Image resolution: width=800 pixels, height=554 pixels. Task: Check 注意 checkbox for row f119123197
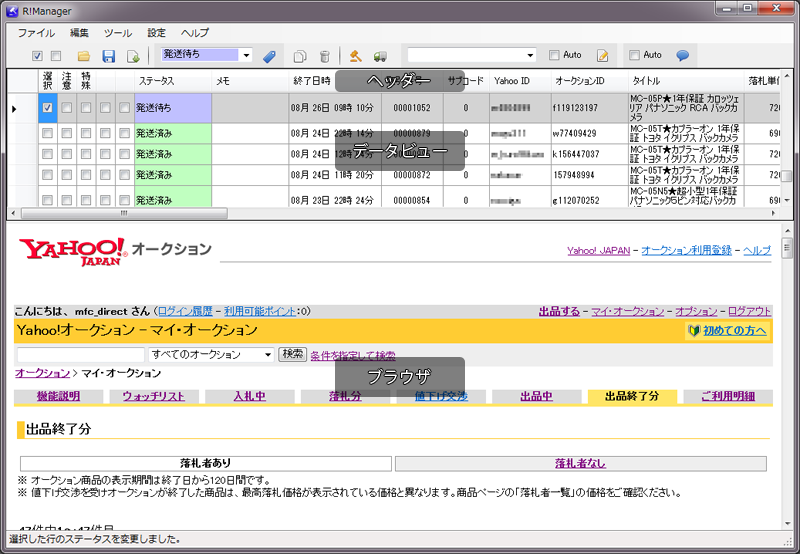pyautogui.click(x=67, y=108)
